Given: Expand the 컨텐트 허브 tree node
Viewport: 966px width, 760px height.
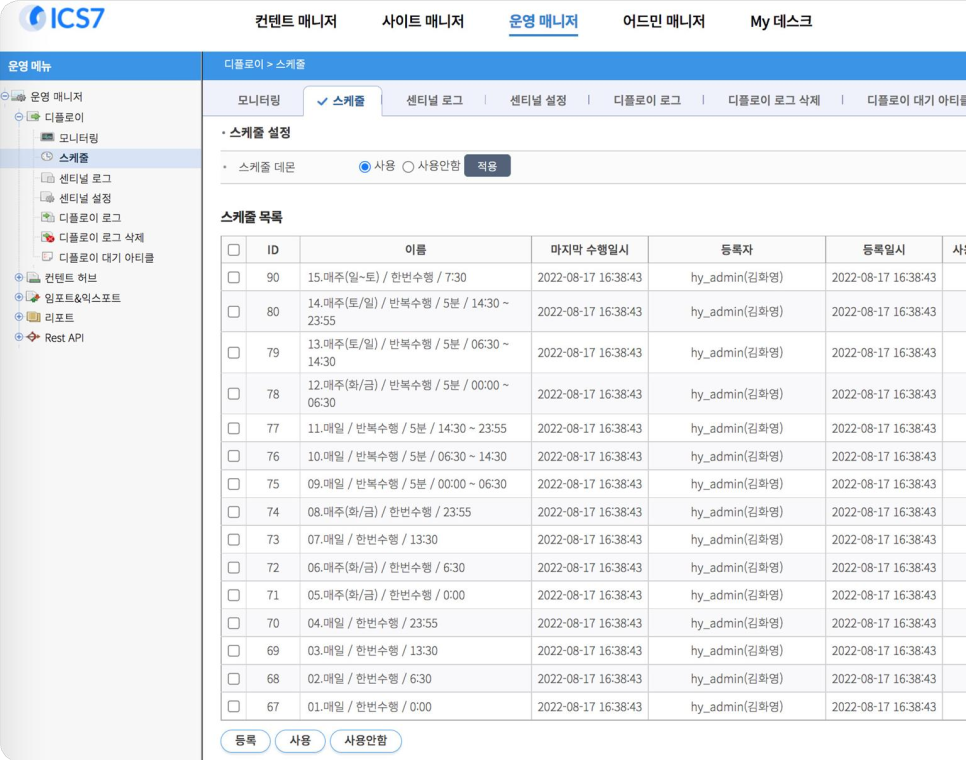Looking at the screenshot, I should [19, 277].
